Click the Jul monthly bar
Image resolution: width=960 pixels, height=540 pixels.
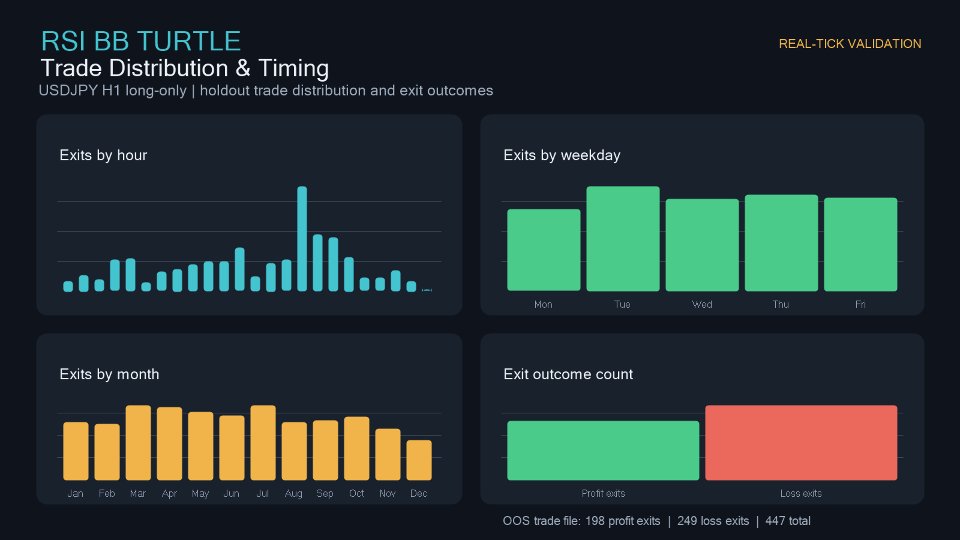[x=263, y=443]
